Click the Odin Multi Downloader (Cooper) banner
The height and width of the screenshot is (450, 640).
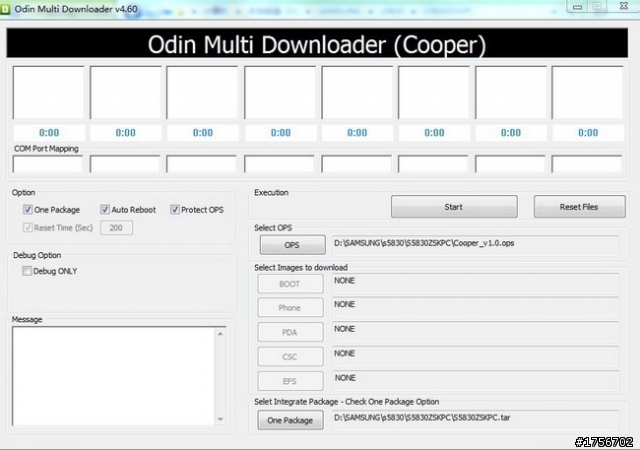pyautogui.click(x=317, y=43)
